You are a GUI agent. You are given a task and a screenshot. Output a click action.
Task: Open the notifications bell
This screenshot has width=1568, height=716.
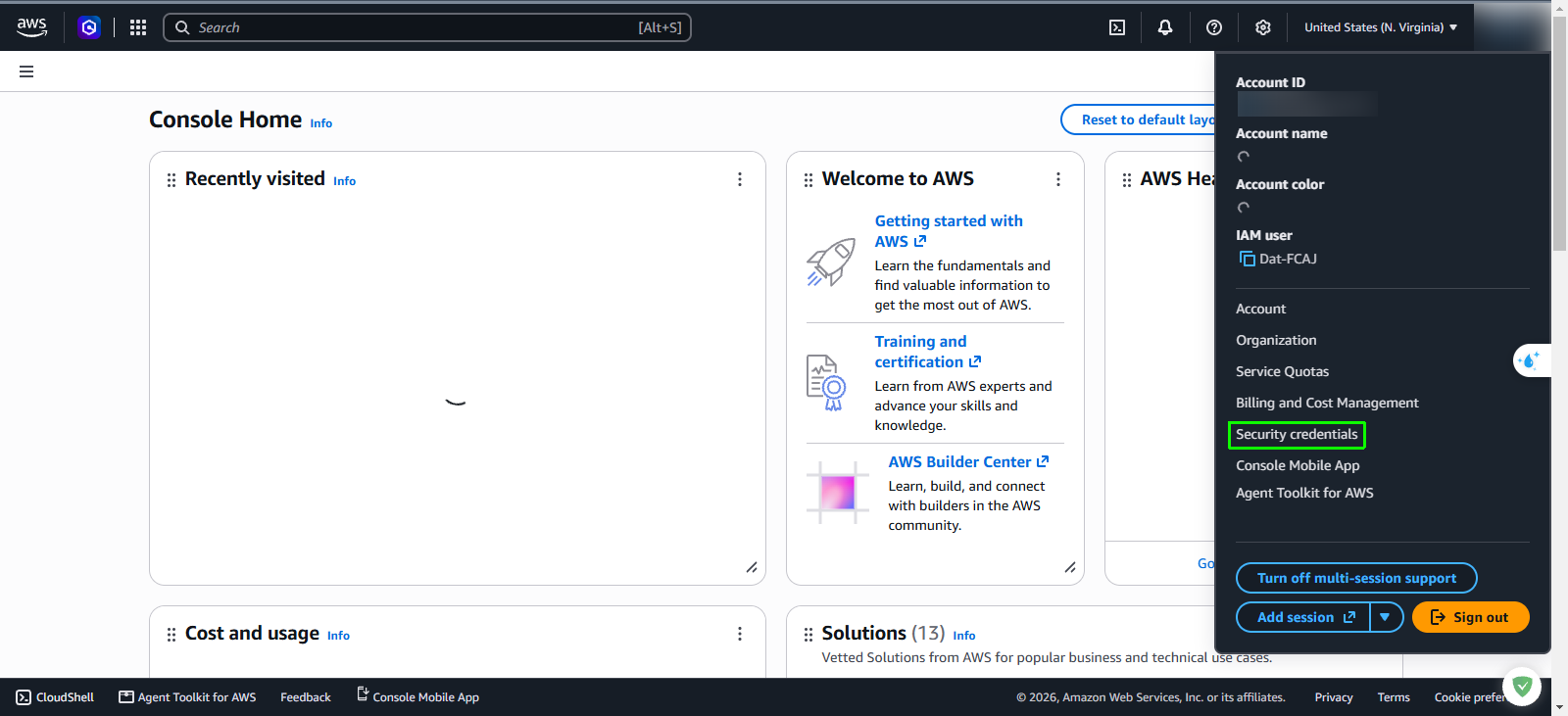(1165, 27)
